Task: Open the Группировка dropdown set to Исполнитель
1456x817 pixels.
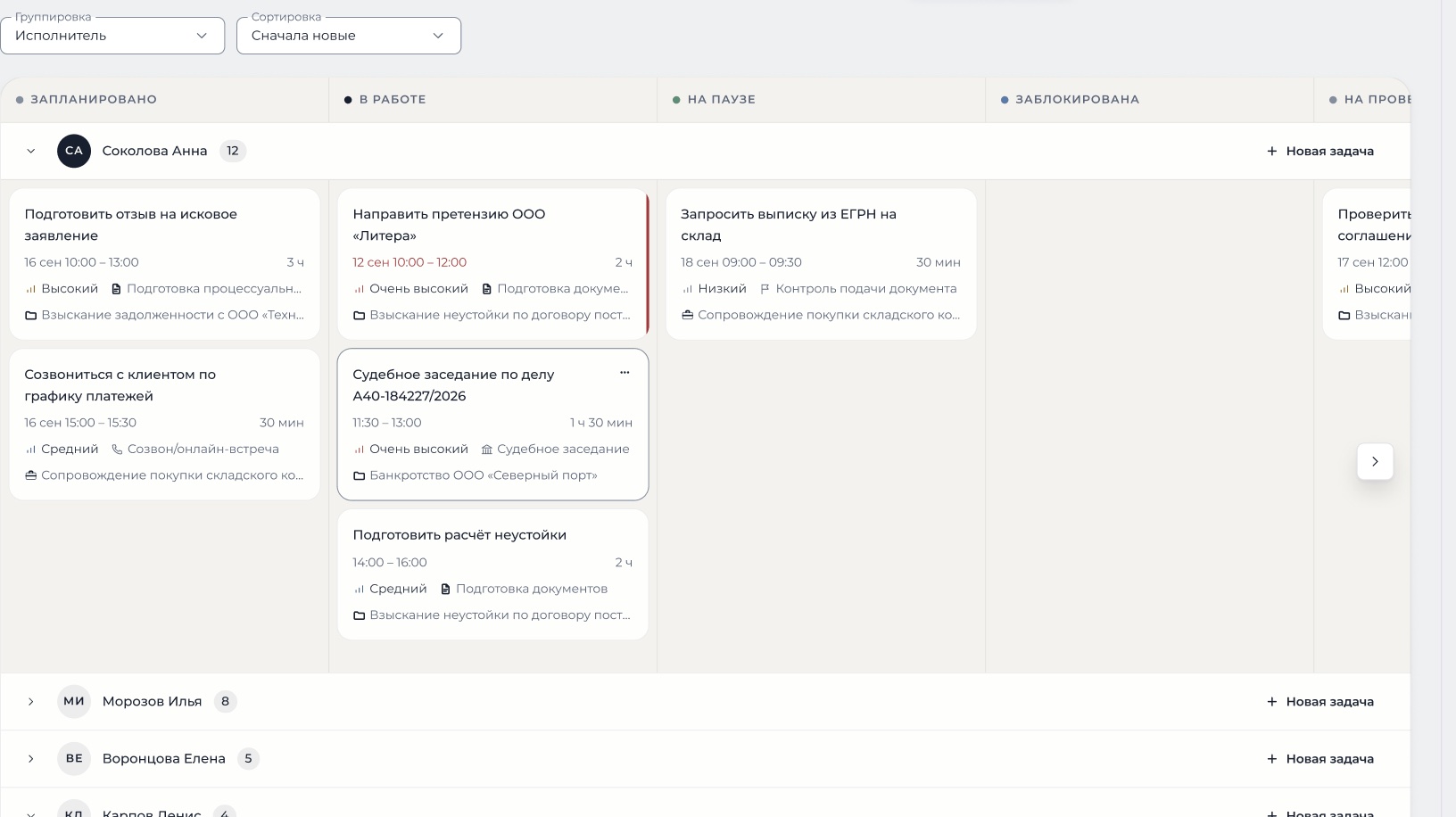Action: click(x=112, y=36)
